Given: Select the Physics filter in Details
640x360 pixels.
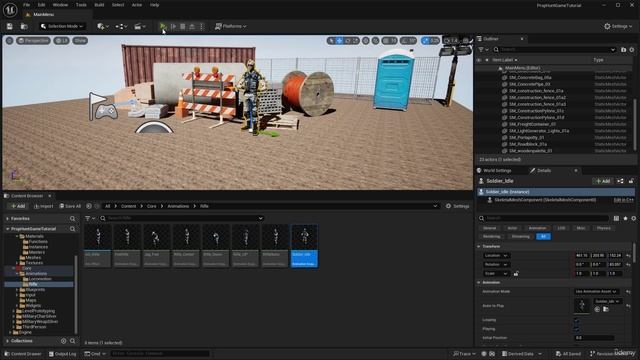Looking at the screenshot, I should (604, 228).
